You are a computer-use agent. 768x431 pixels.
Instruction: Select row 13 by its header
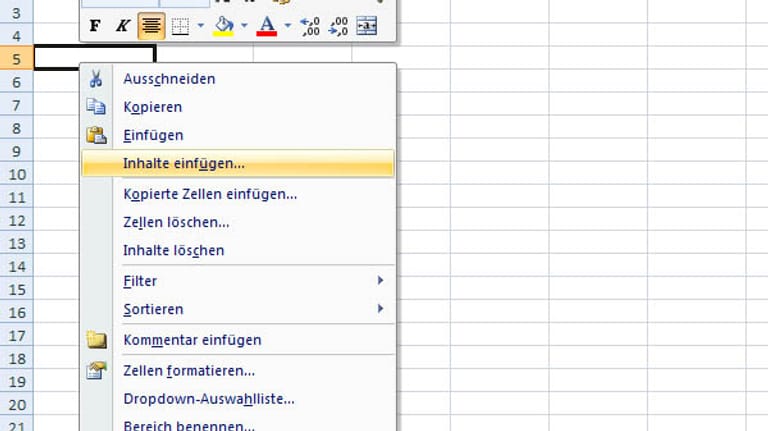(x=17, y=242)
